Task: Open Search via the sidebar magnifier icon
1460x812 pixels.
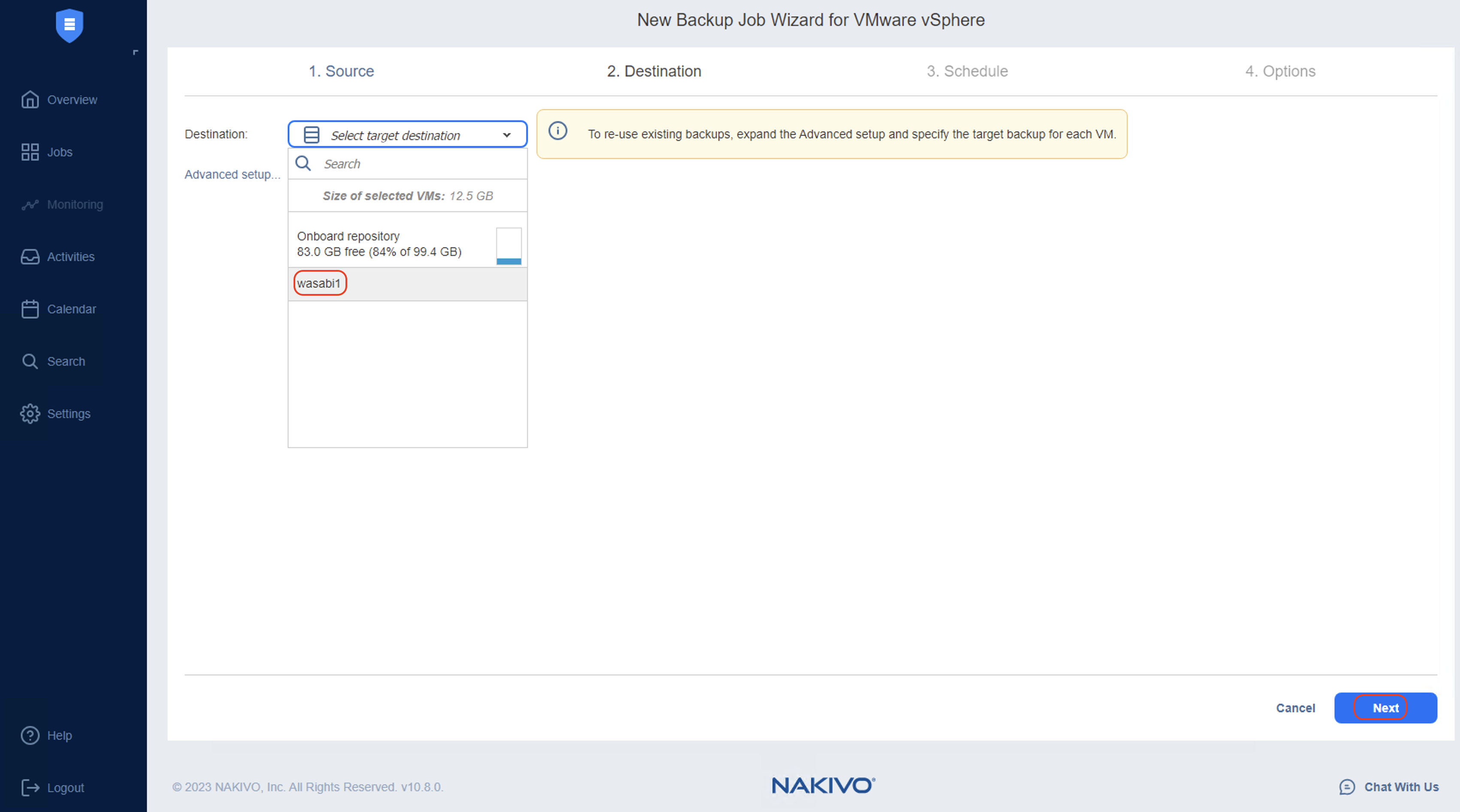Action: pos(30,361)
